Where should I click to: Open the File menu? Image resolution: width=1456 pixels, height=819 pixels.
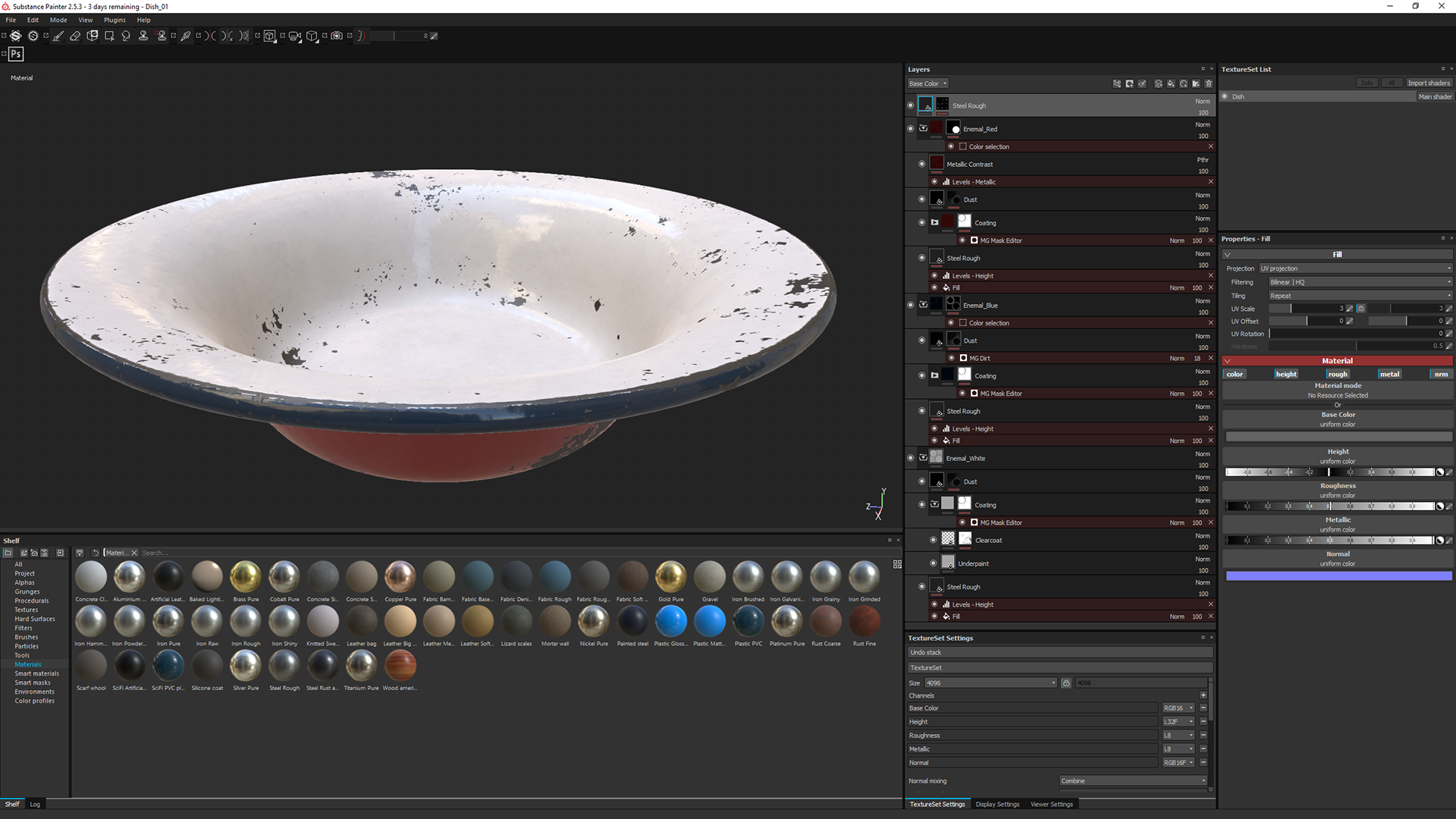11,20
